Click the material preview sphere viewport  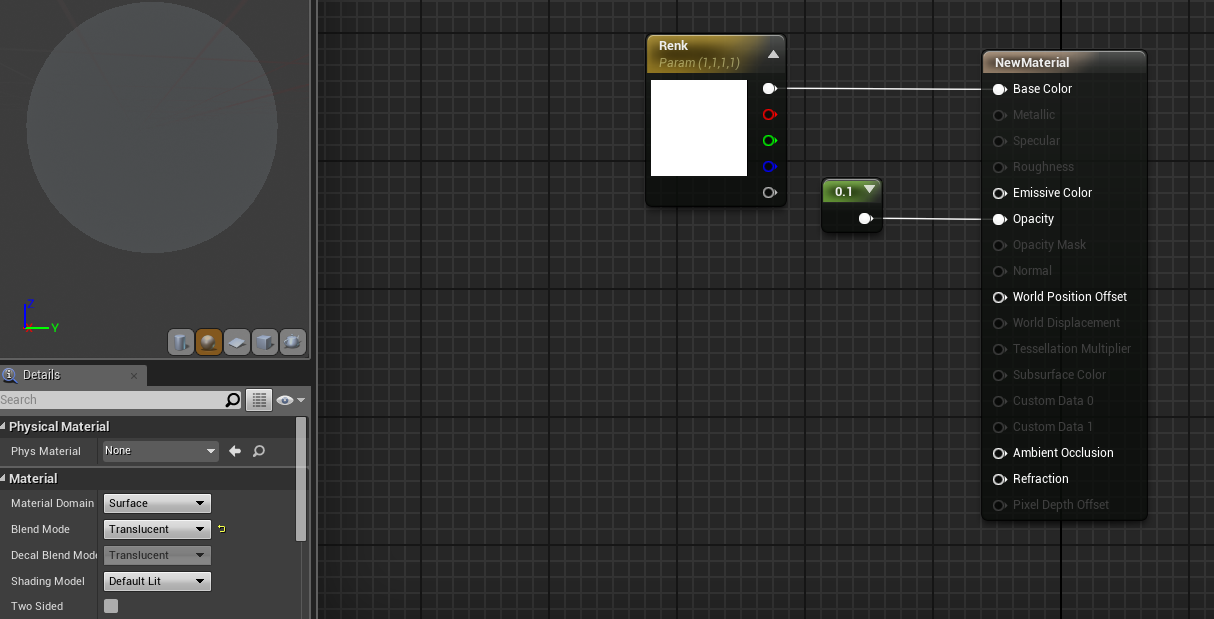pyautogui.click(x=152, y=128)
